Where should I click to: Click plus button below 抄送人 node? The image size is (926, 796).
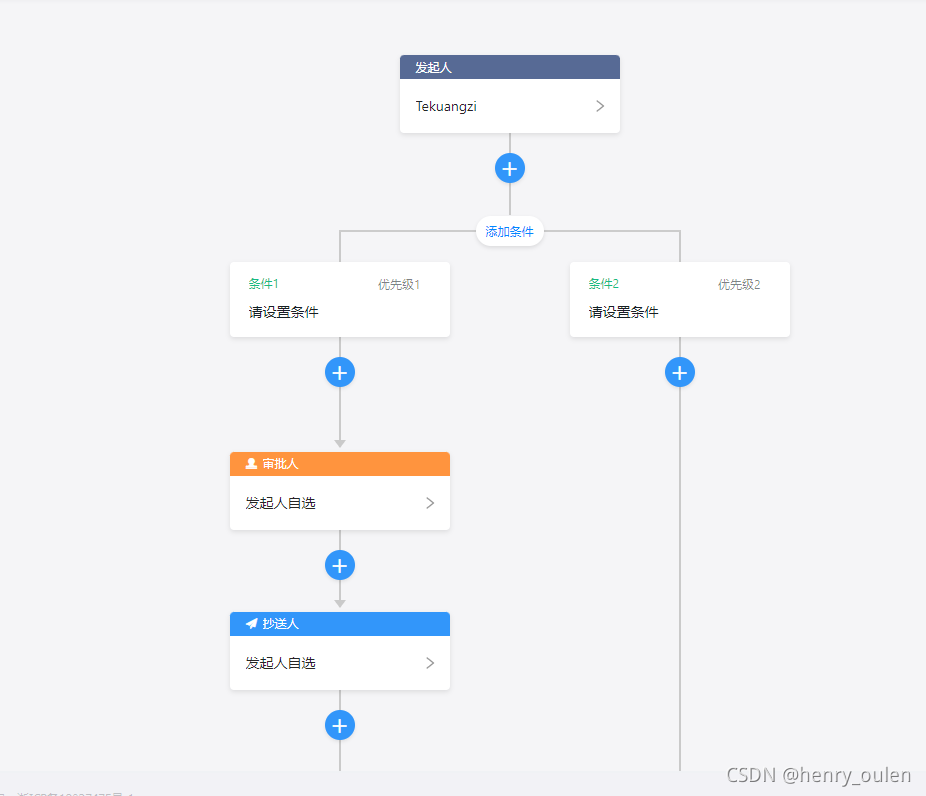point(340,725)
